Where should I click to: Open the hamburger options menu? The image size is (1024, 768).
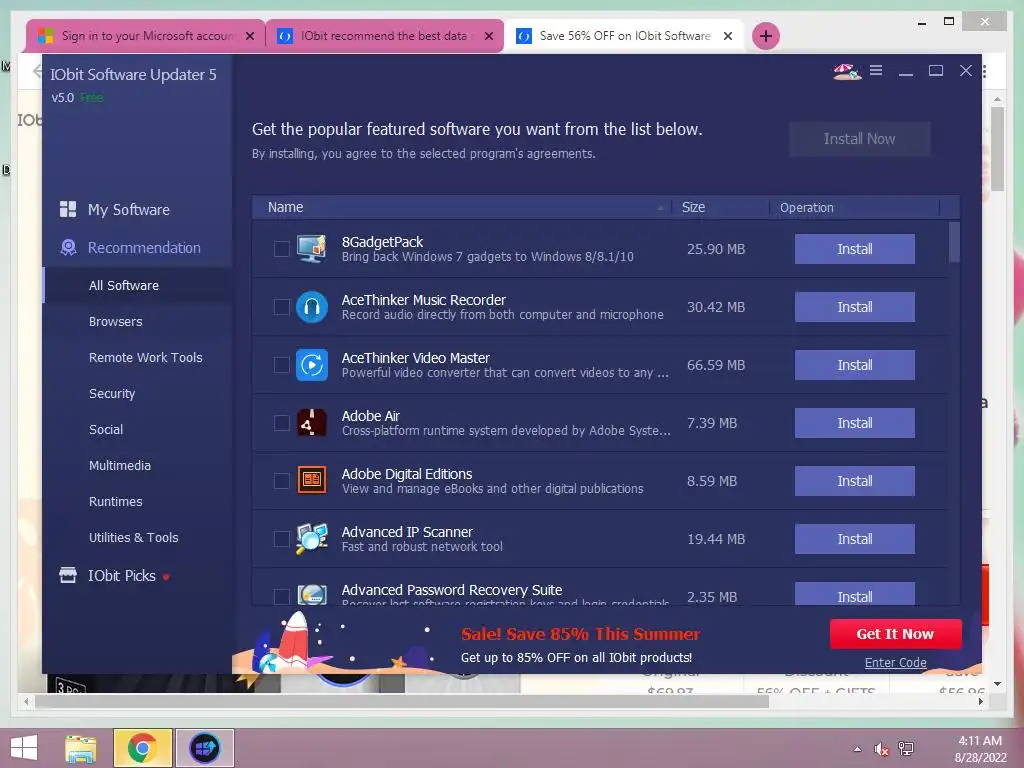coord(876,70)
